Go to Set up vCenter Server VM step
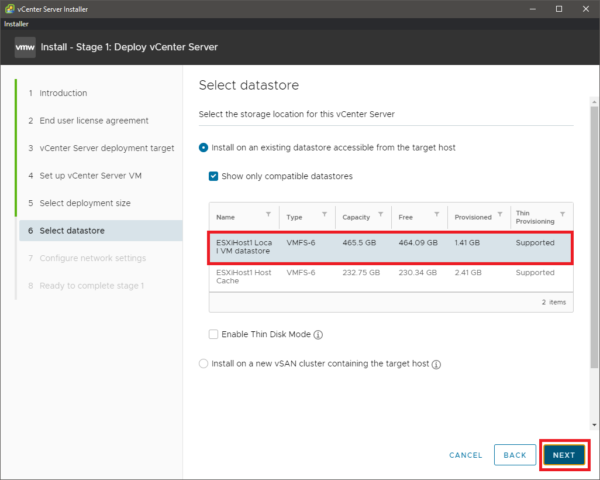600x480 pixels. click(x=90, y=176)
